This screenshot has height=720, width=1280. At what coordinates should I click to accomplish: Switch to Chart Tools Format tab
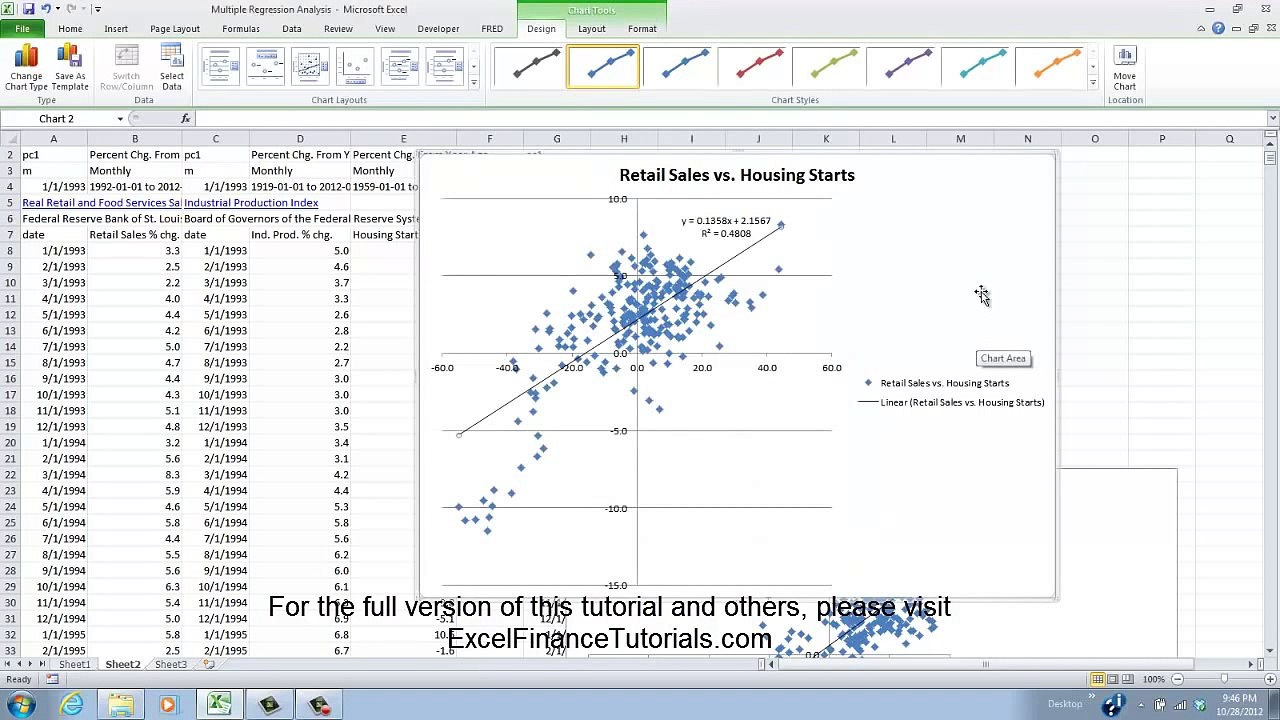[x=642, y=29]
